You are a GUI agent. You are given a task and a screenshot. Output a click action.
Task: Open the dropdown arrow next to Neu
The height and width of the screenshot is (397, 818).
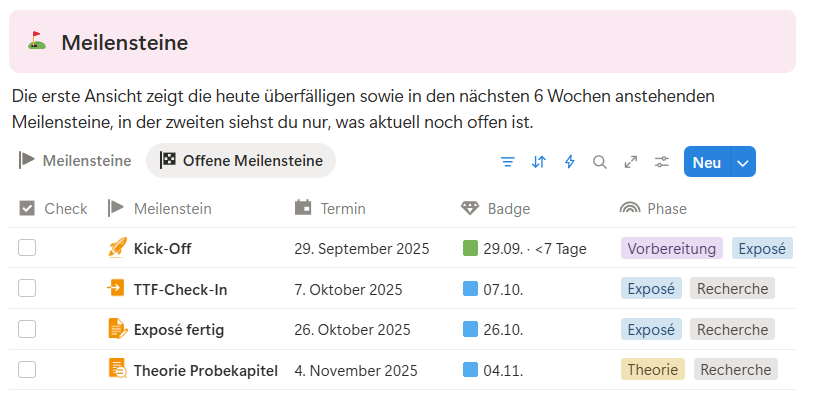coord(743,162)
